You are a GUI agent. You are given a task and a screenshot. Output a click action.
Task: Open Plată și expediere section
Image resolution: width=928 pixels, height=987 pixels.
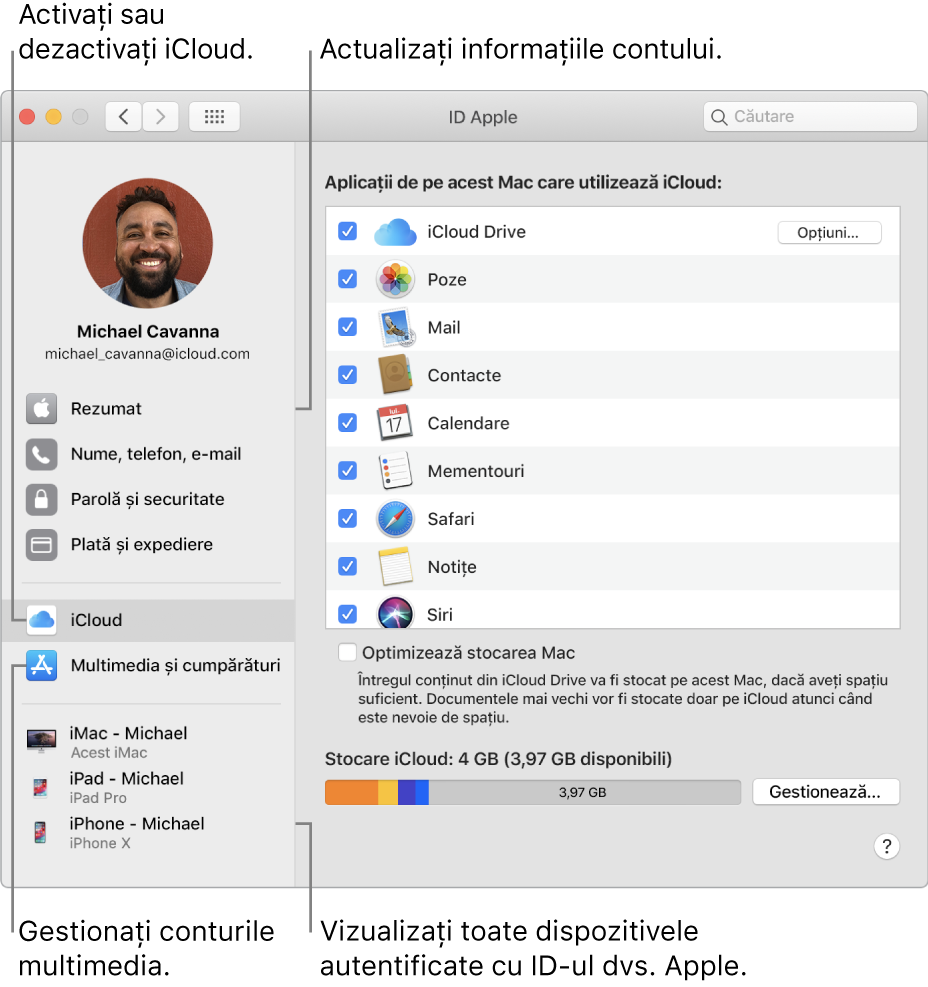[x=149, y=544]
